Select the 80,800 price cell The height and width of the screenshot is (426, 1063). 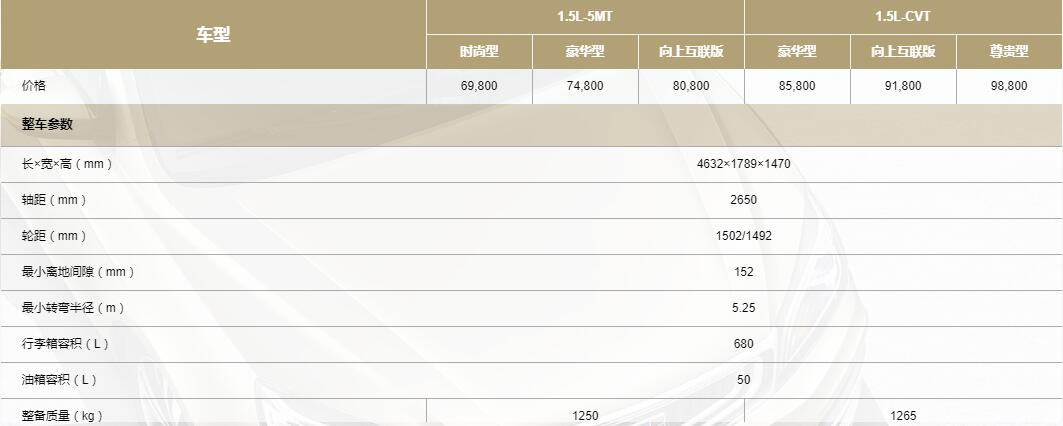tap(691, 86)
